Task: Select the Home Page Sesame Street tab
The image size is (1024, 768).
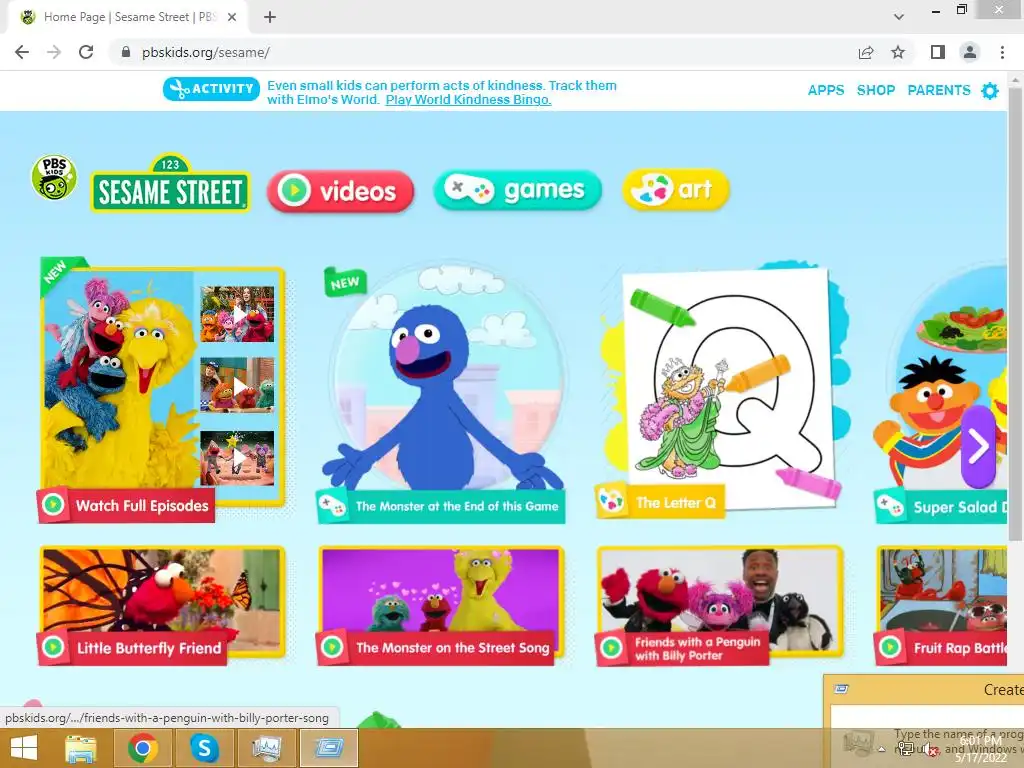Action: click(x=128, y=17)
